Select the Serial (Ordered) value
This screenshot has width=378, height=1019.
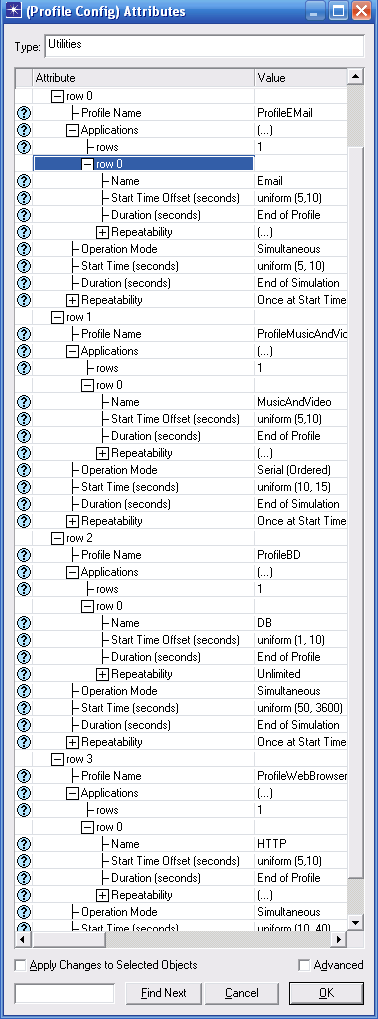coord(301,470)
